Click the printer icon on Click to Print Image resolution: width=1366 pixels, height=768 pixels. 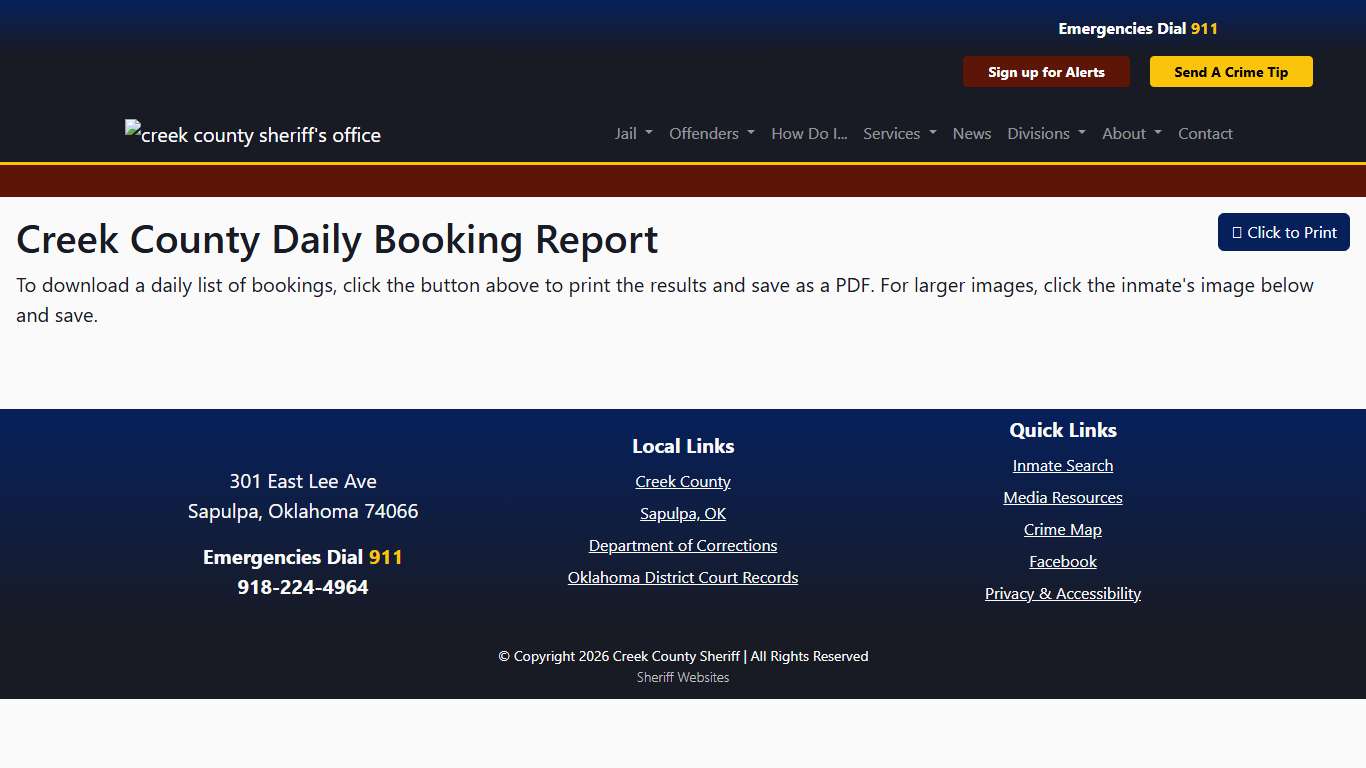(x=1240, y=232)
